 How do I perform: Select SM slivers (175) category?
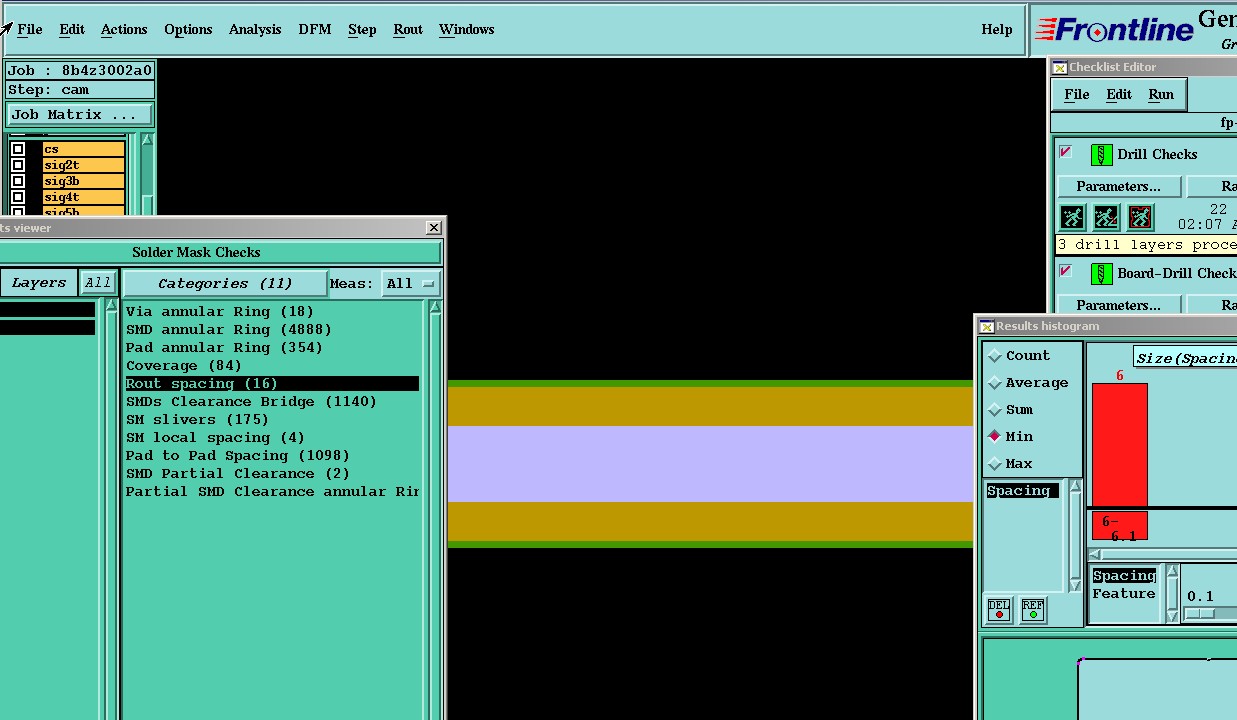coord(198,420)
